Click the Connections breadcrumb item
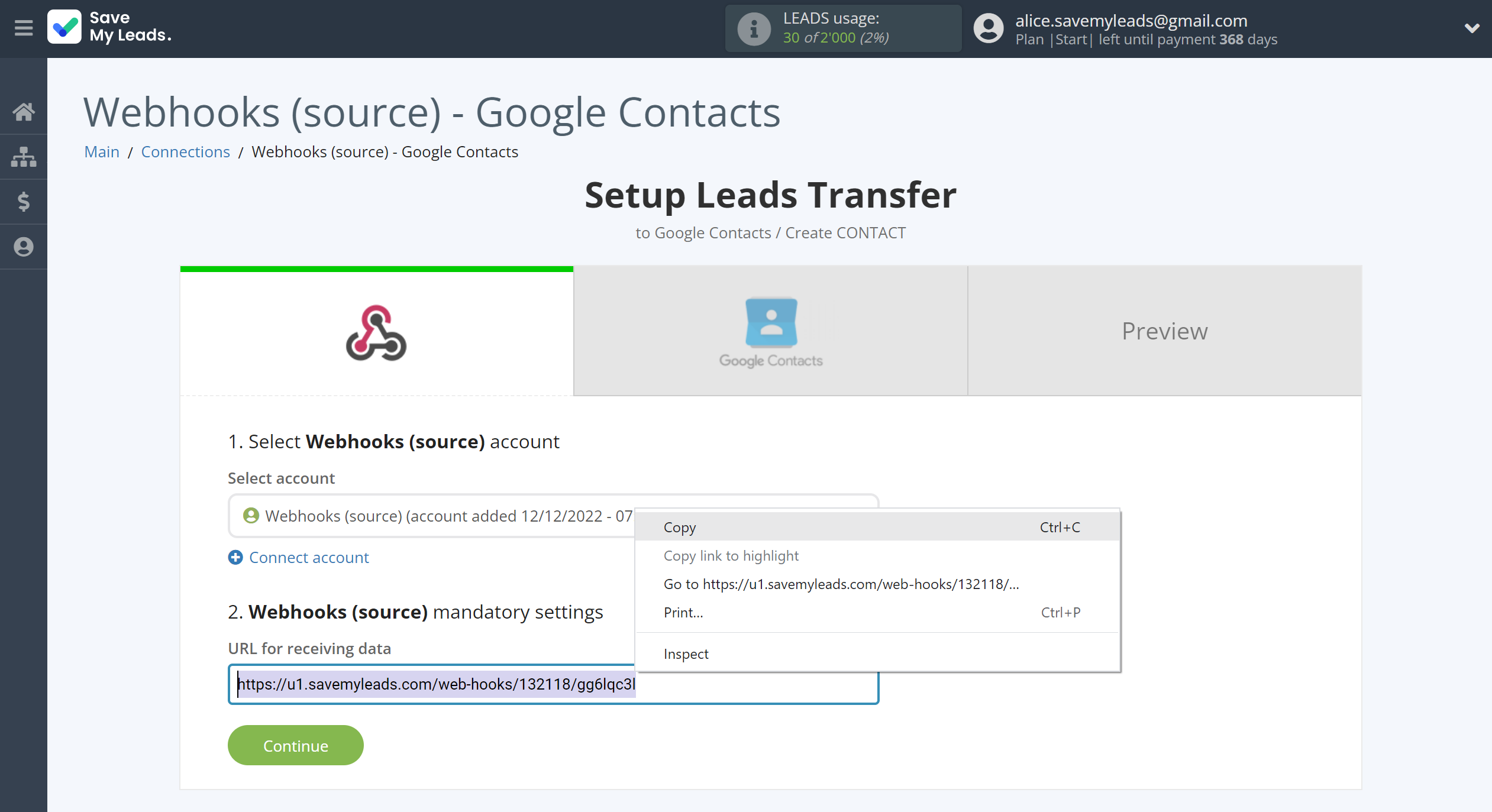 pos(184,151)
